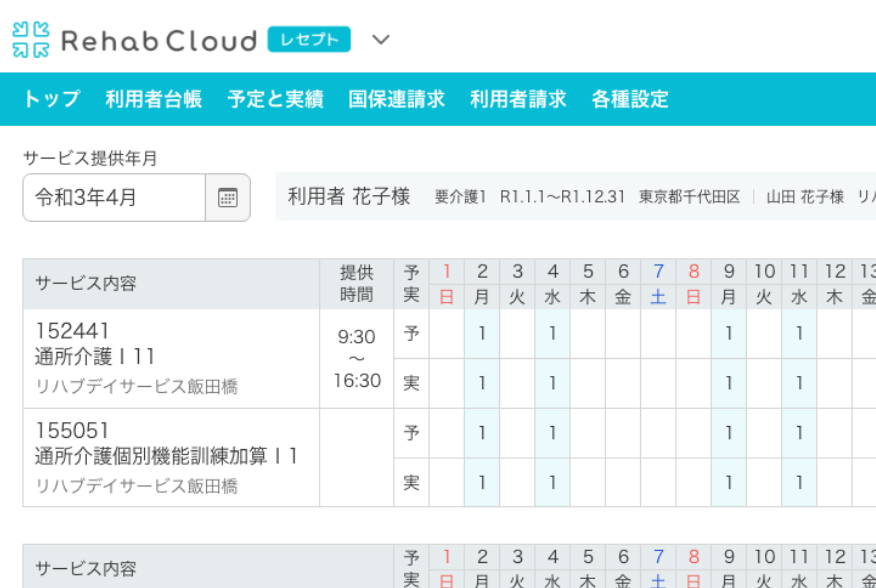Click the サービス提供年月 field 令和3年4月
The image size is (876, 588).
tap(114, 198)
